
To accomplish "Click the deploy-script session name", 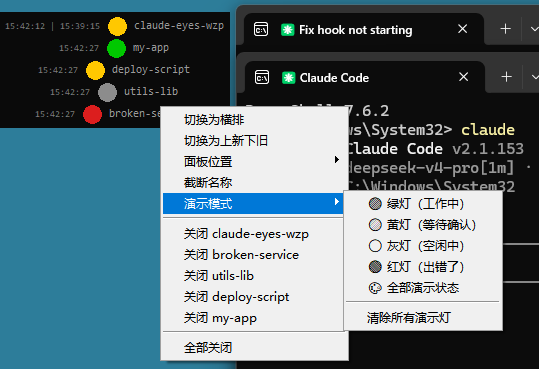I will coord(151,69).
